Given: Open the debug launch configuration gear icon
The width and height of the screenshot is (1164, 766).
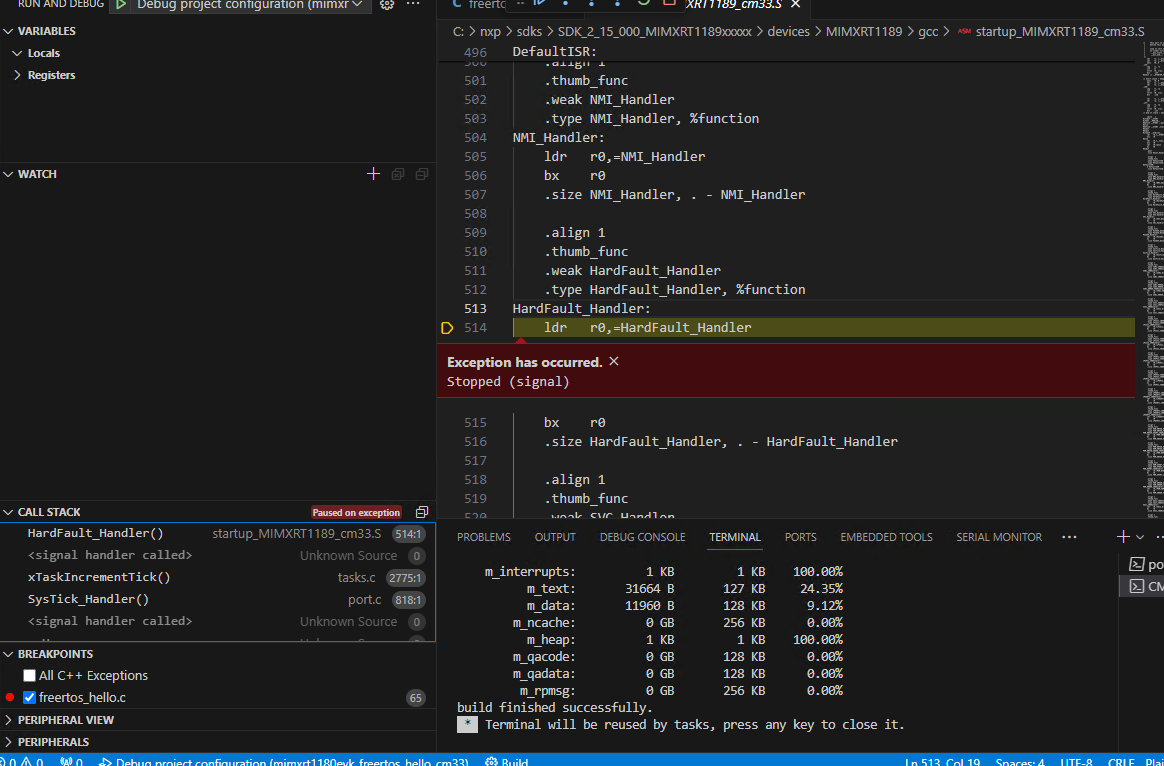Looking at the screenshot, I should click(388, 6).
